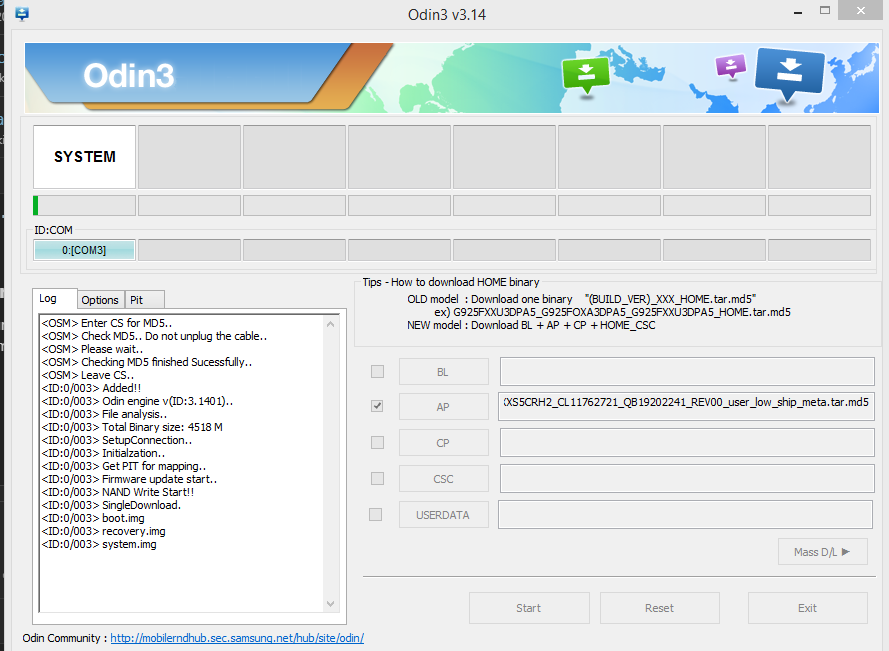889x651 pixels.
Task: Click log line 'boot.img'
Action: [92, 518]
